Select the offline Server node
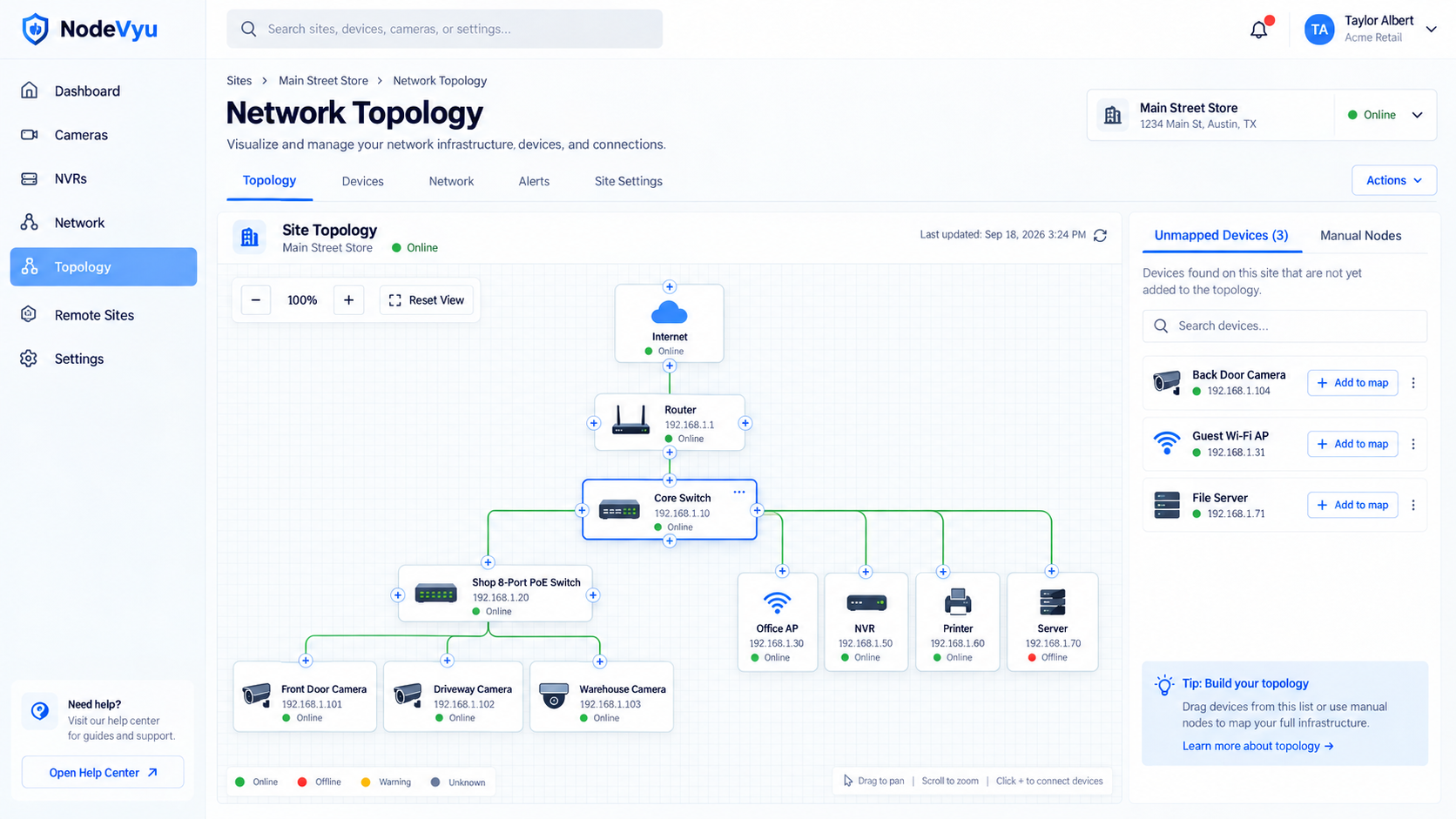Viewport: 1456px width, 819px height. tap(1052, 621)
